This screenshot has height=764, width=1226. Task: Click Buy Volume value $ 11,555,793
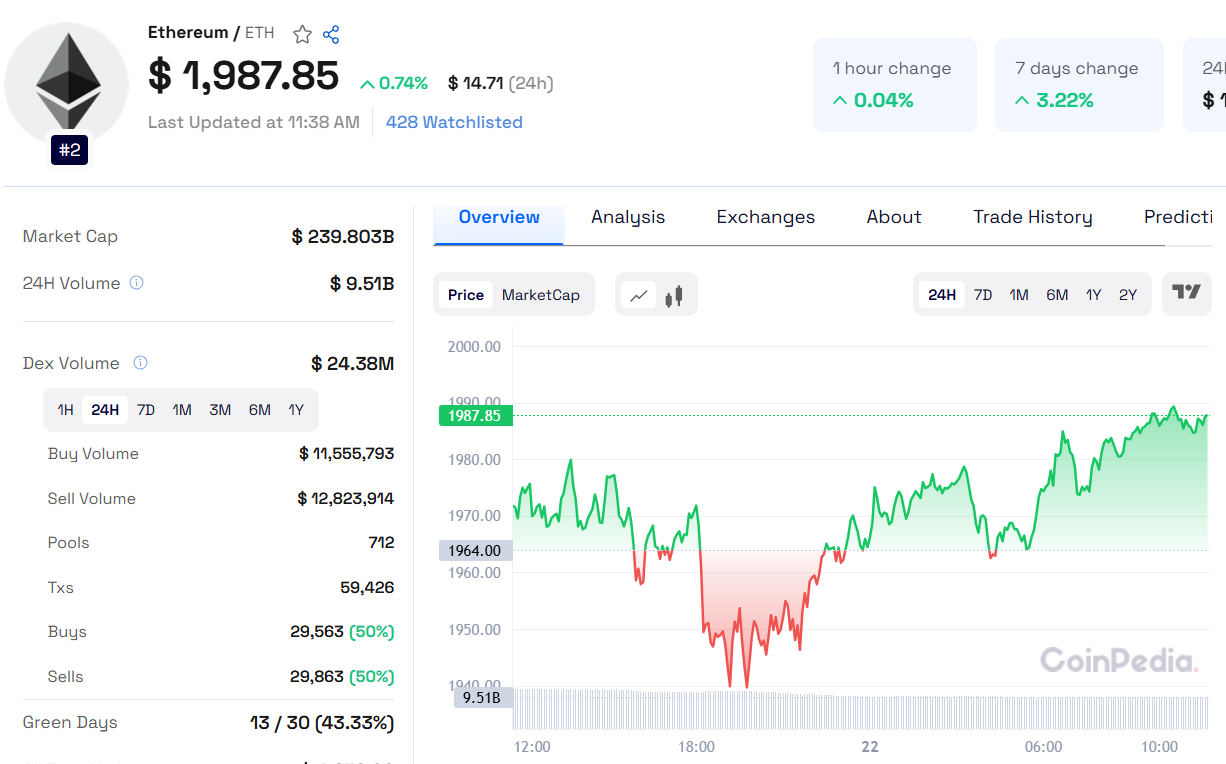(347, 454)
